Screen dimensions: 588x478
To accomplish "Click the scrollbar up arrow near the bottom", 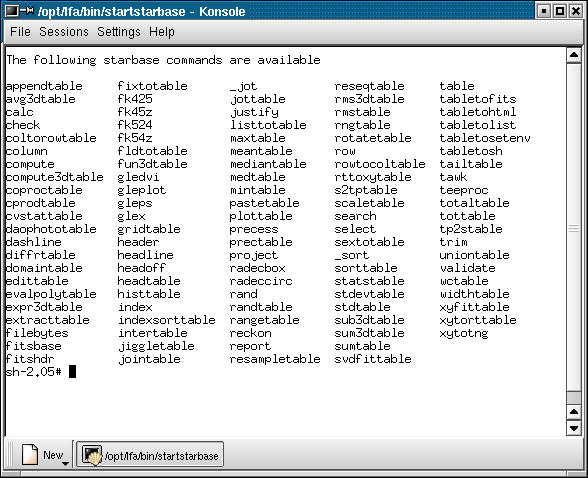I will pos(574,412).
